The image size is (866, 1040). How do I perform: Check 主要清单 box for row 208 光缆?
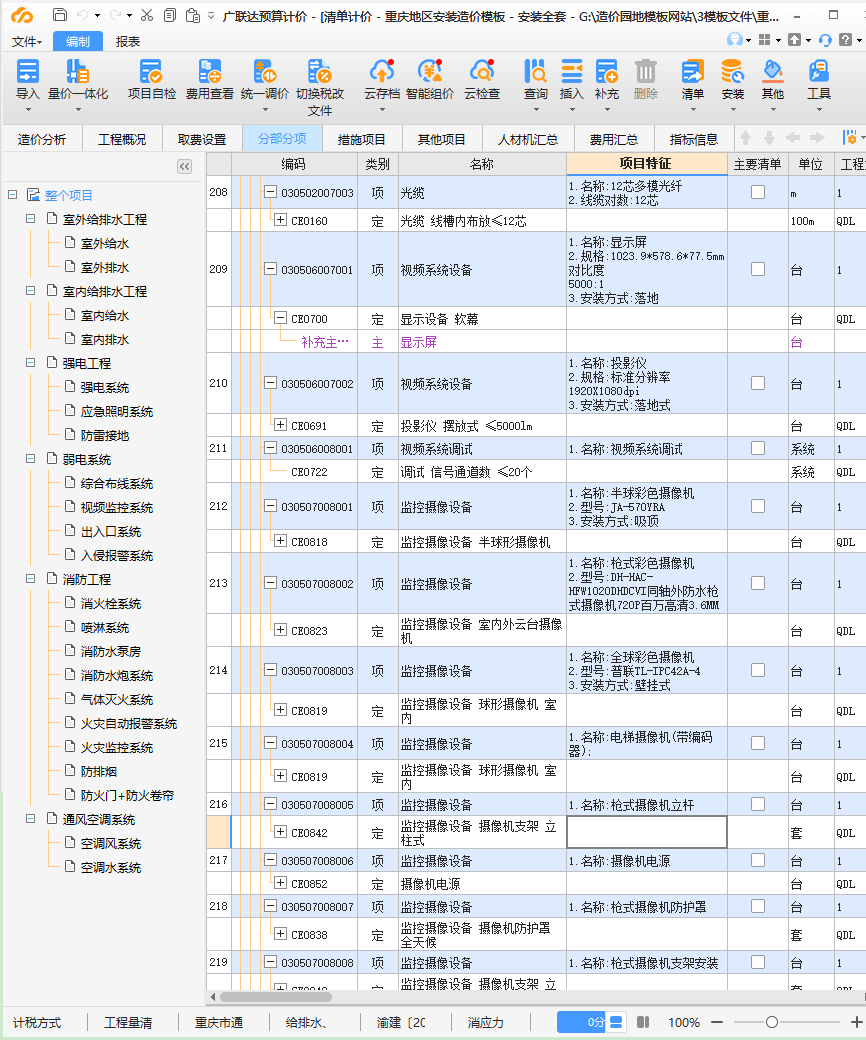click(x=758, y=193)
